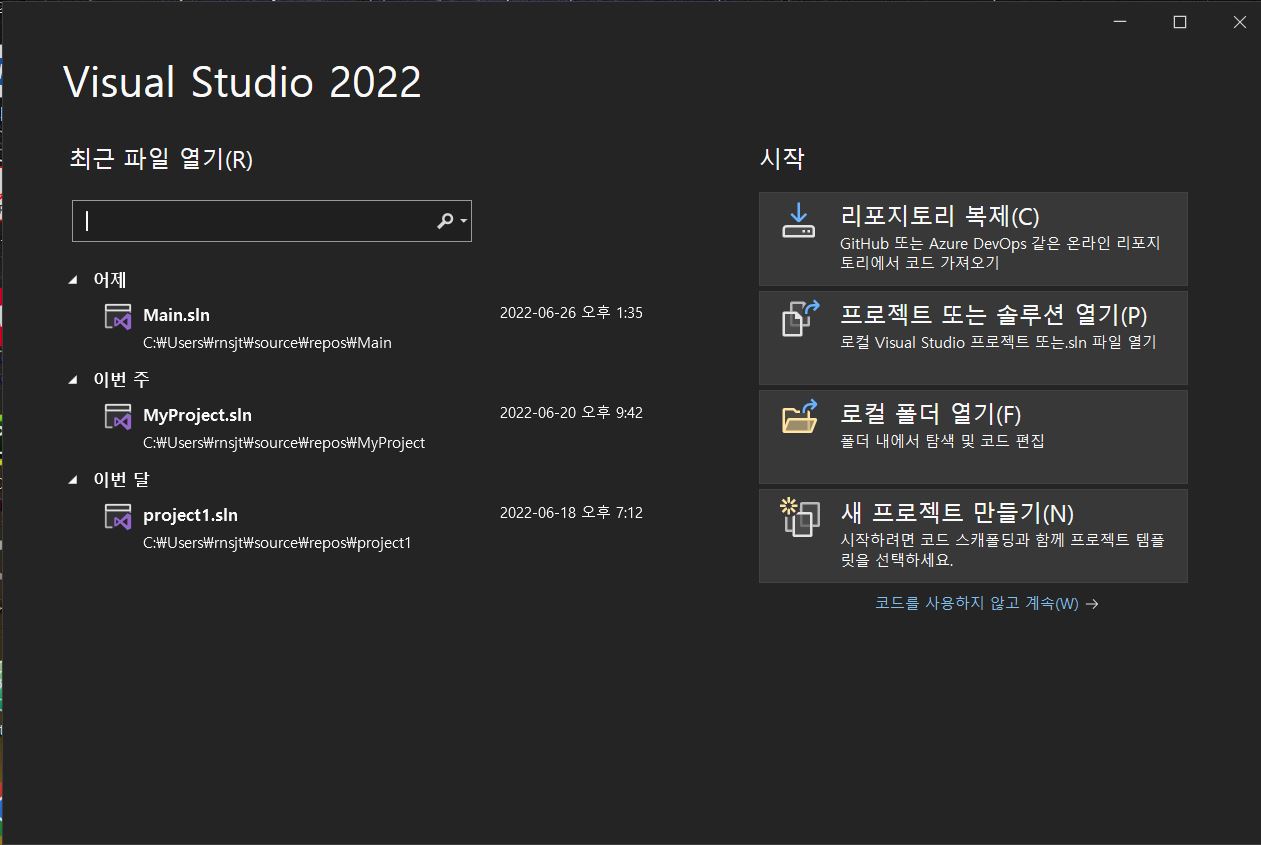Click the timestamp 2022-06-26 오후 1:35
Image resolution: width=1261 pixels, height=845 pixels.
(571, 313)
